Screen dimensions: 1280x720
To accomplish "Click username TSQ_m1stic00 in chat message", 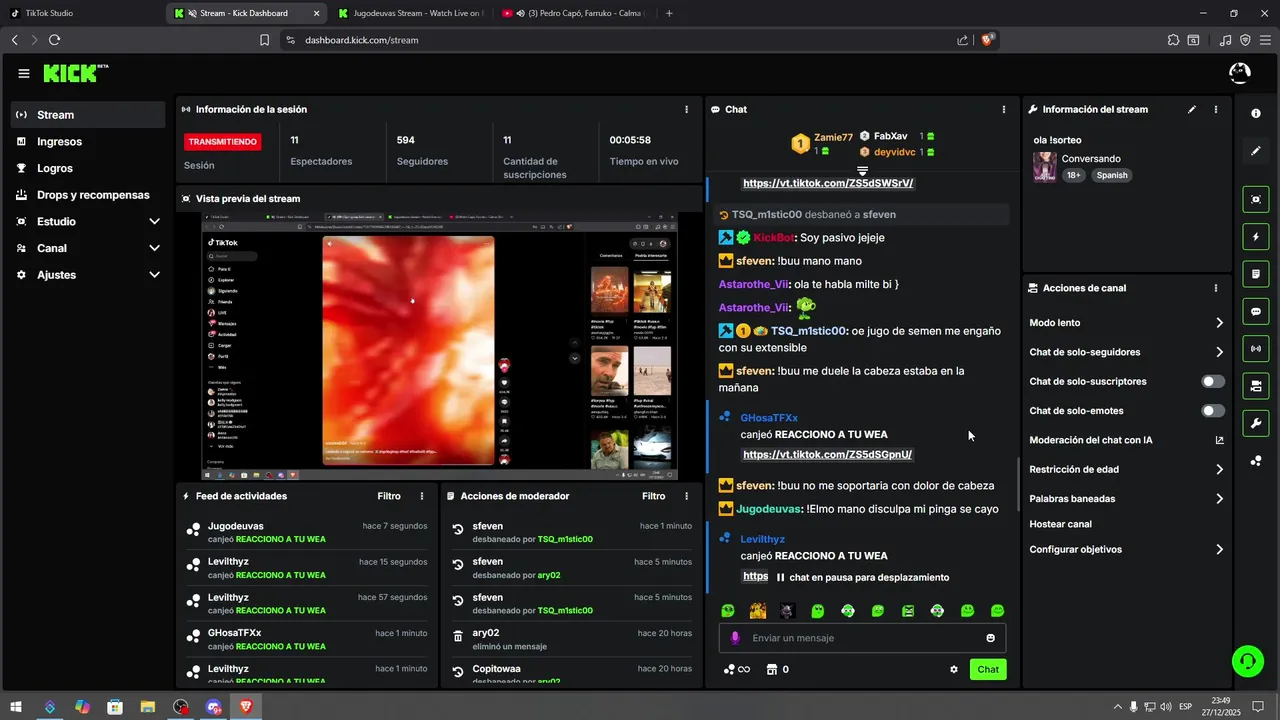I will [809, 331].
